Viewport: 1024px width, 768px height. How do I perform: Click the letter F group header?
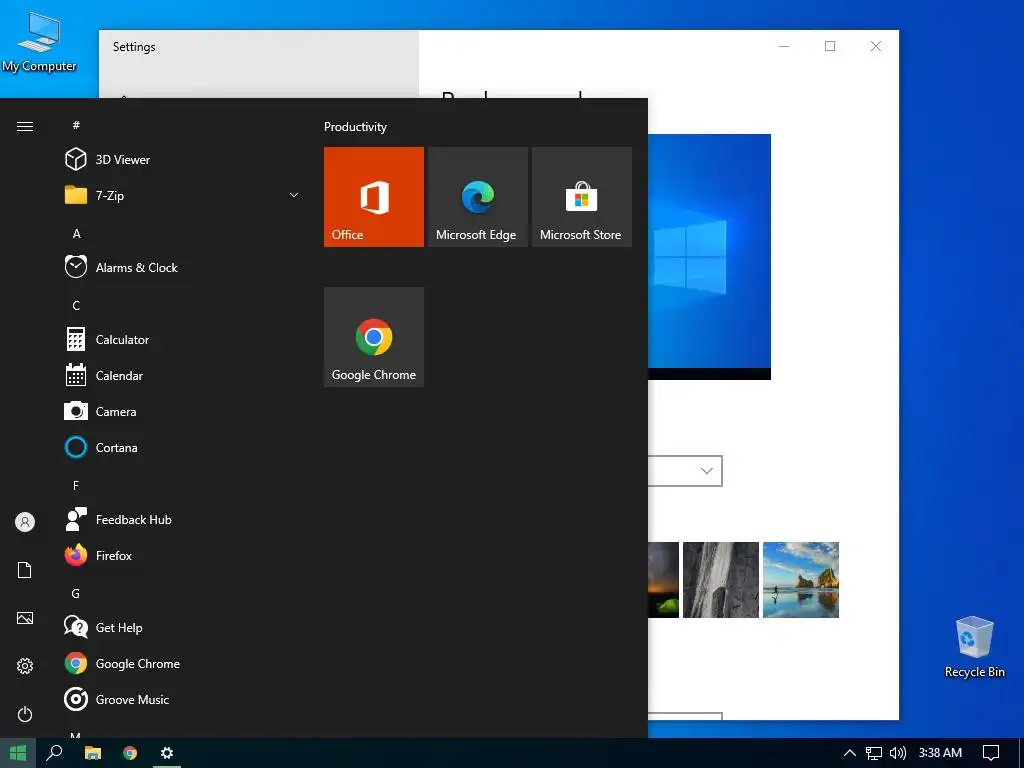[x=76, y=485]
